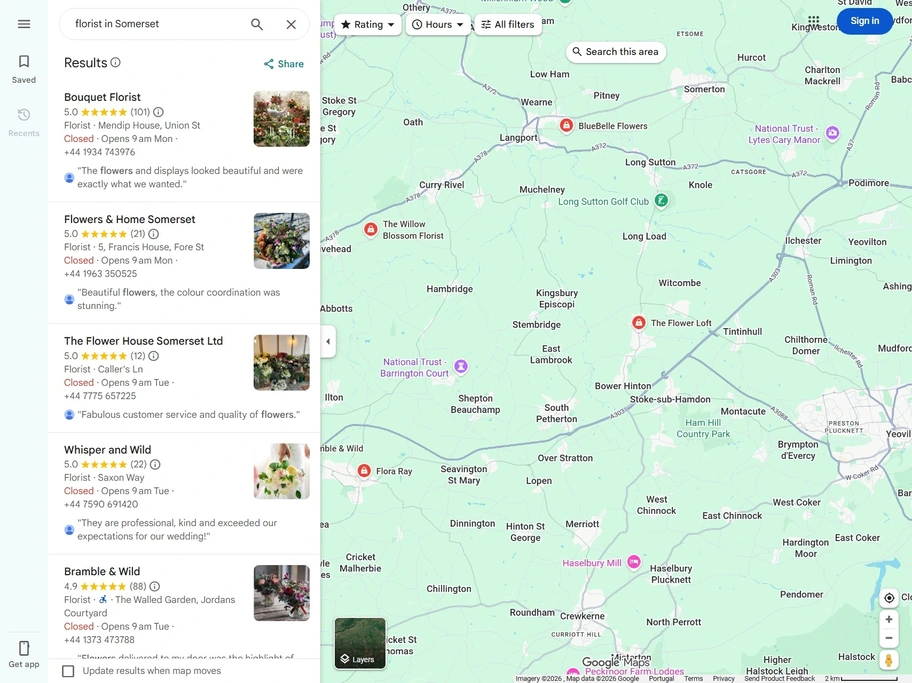Click wheelchair accessible icon for Bramble & Wild
This screenshot has width=912, height=683.
(x=103, y=599)
